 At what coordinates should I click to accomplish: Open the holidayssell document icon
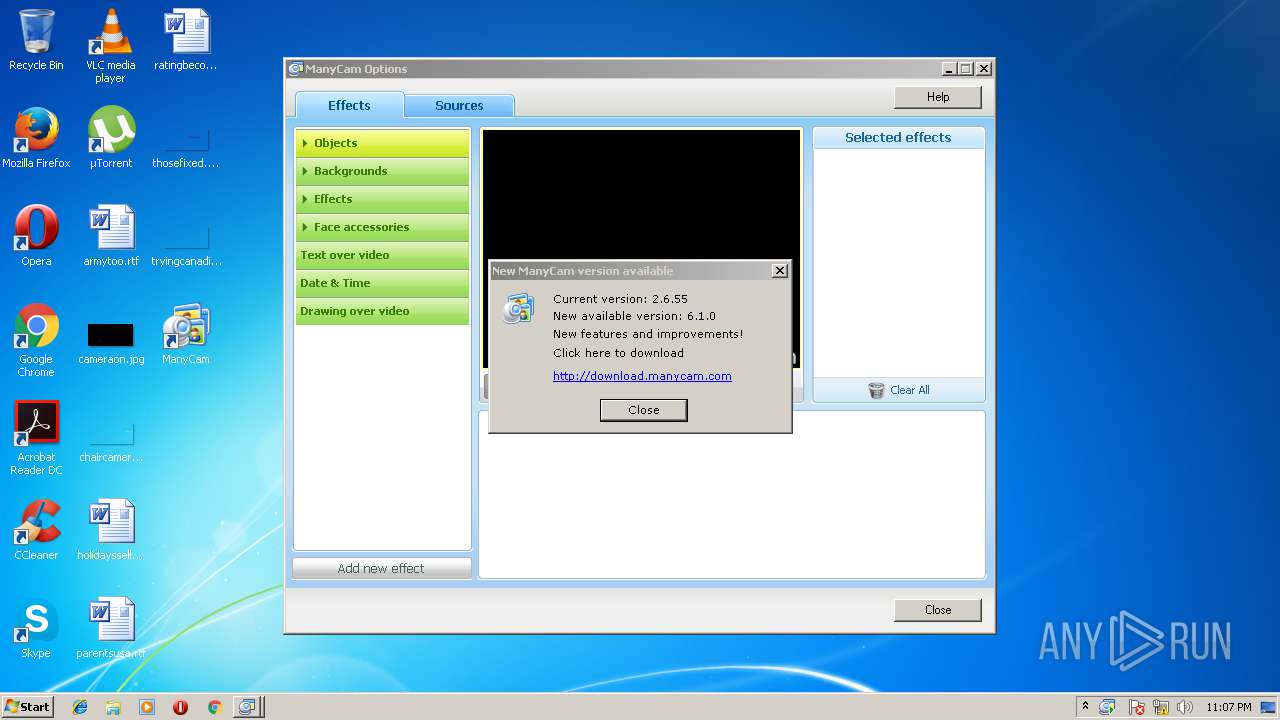tap(110, 531)
